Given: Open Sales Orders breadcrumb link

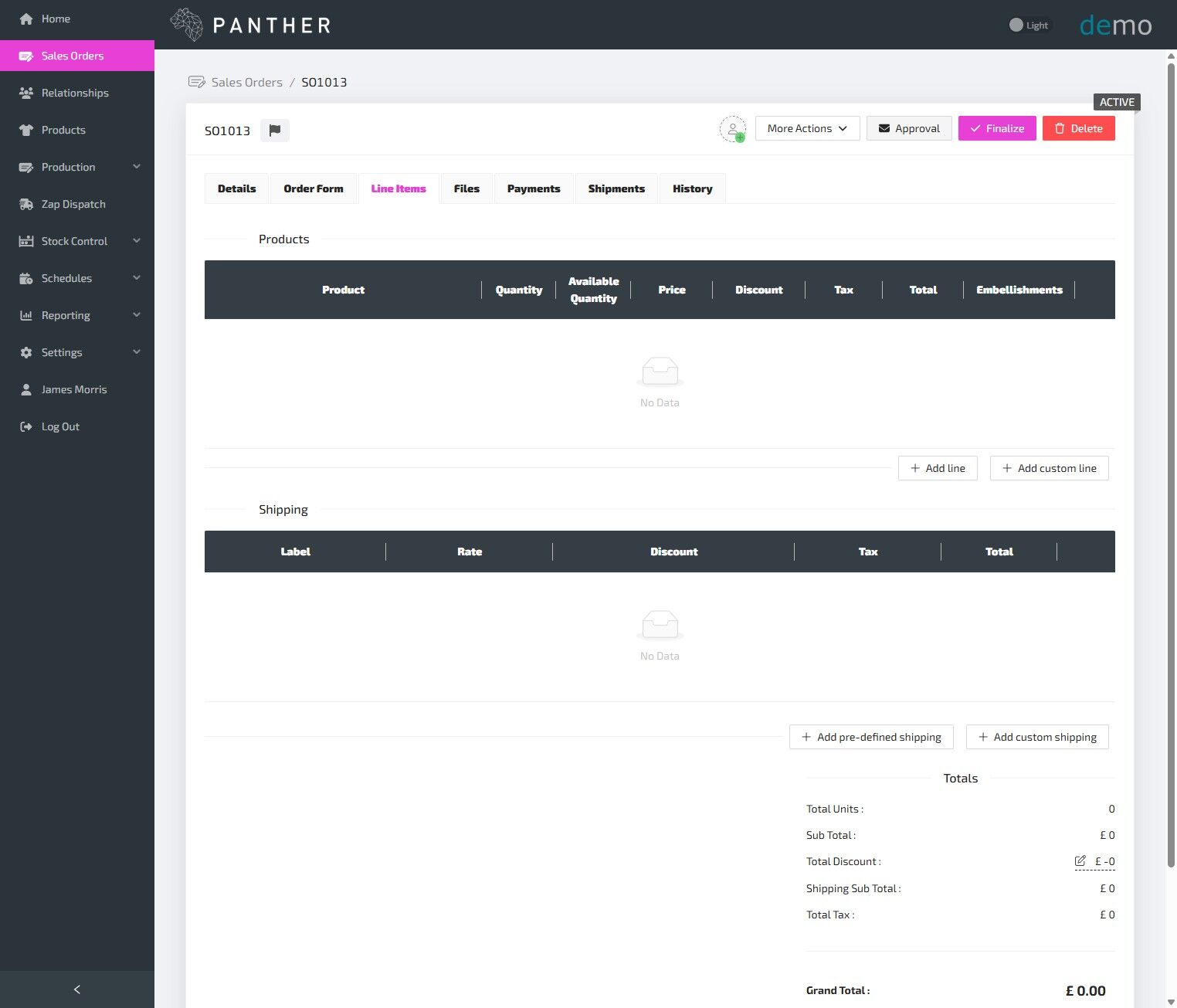Looking at the screenshot, I should coord(247,82).
